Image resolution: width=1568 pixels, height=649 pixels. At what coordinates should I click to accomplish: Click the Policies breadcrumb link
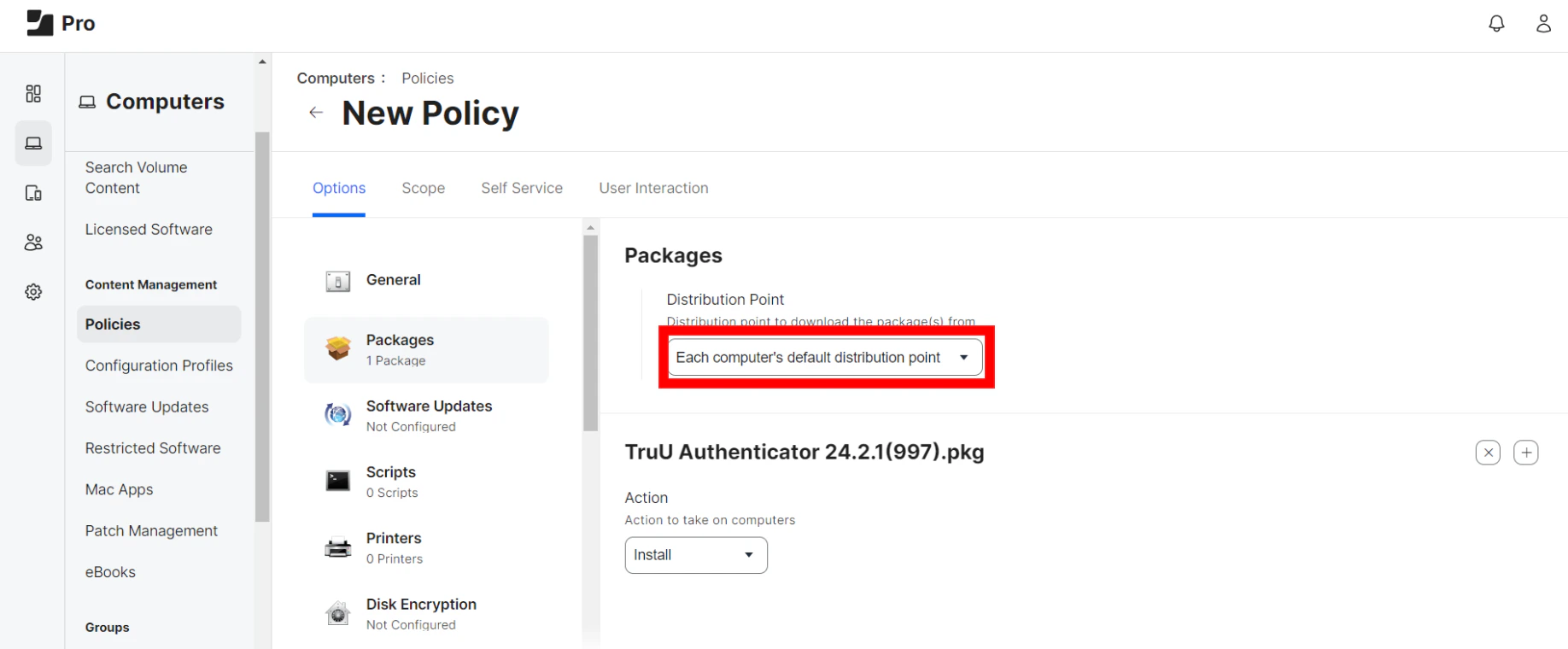click(x=428, y=79)
